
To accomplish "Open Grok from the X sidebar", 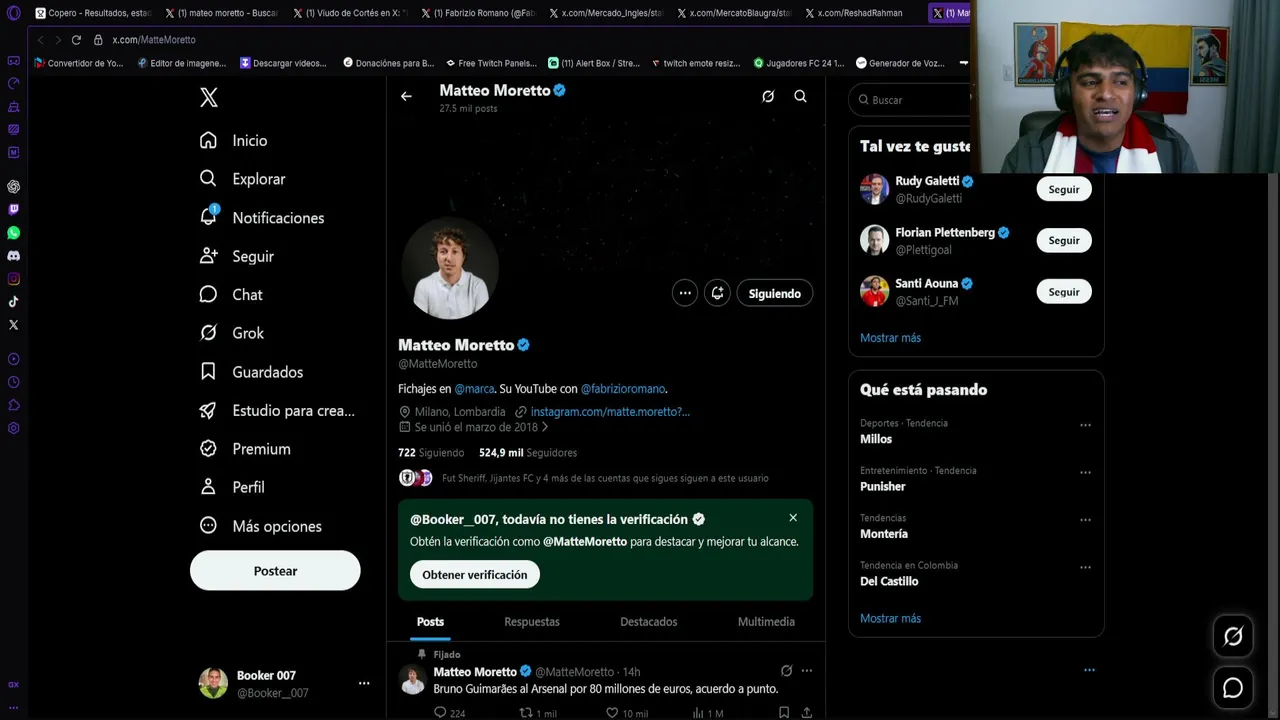I will (231, 333).
